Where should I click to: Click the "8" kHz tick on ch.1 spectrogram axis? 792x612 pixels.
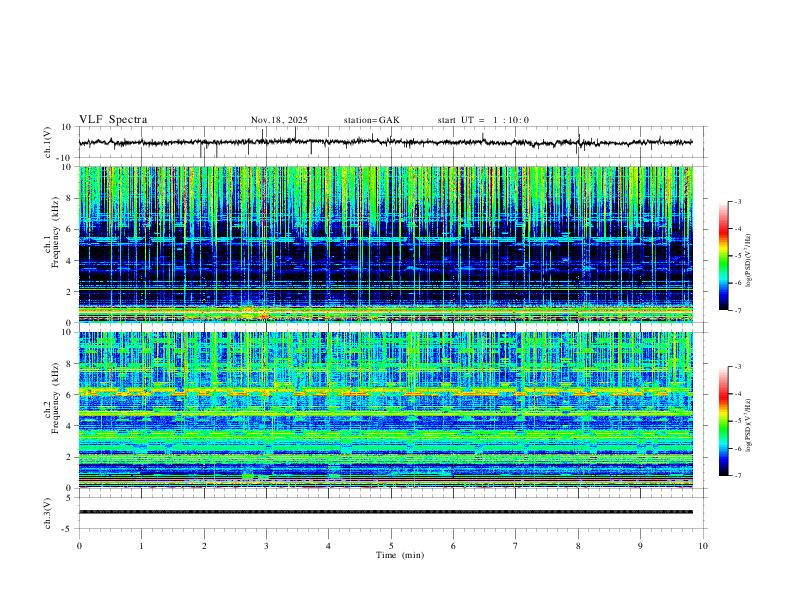point(71,198)
